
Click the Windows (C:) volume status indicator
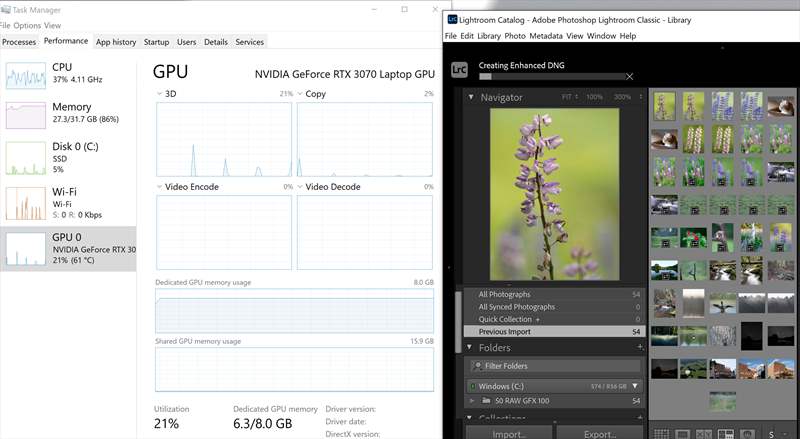pos(472,386)
